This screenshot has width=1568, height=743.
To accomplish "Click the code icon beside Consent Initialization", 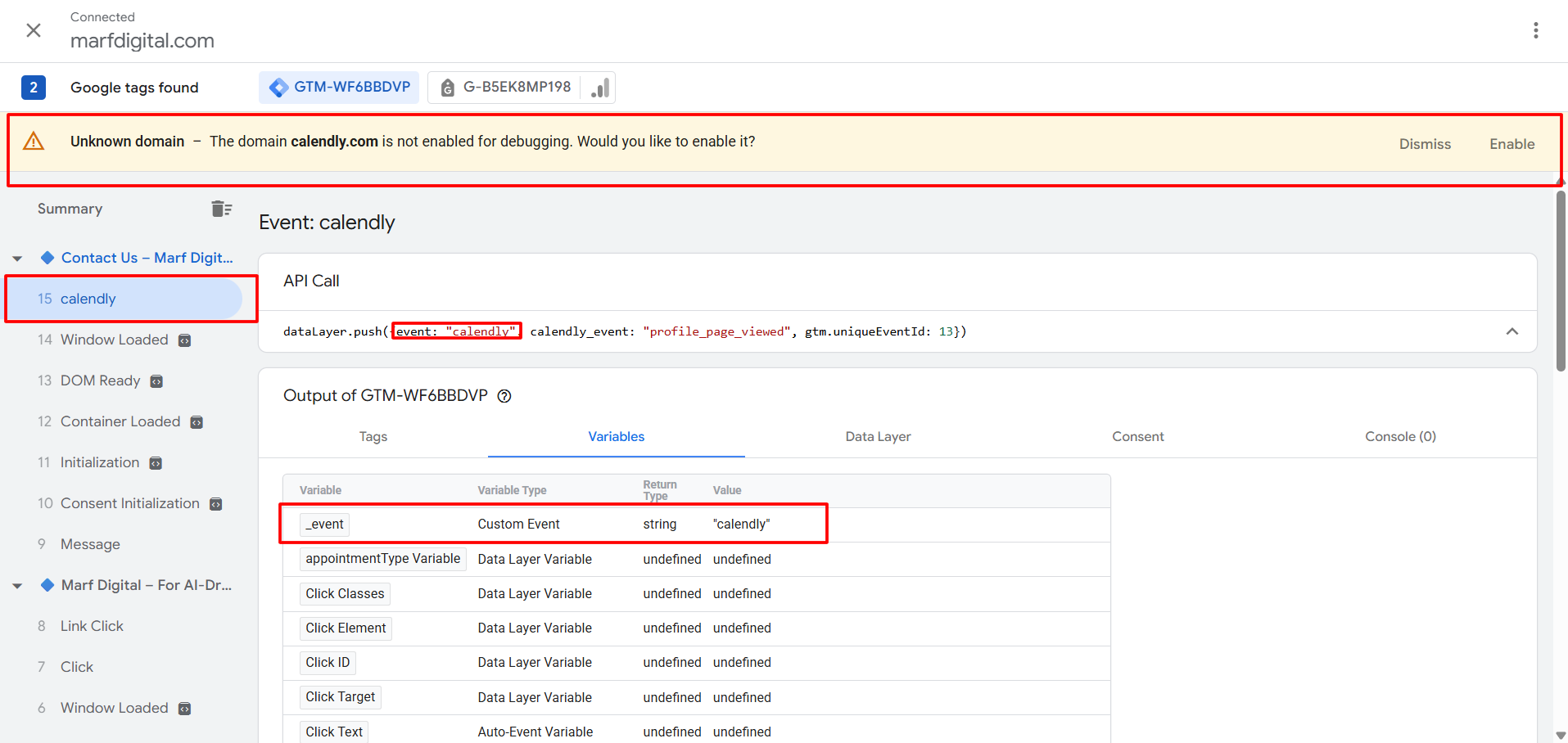I will [x=215, y=503].
